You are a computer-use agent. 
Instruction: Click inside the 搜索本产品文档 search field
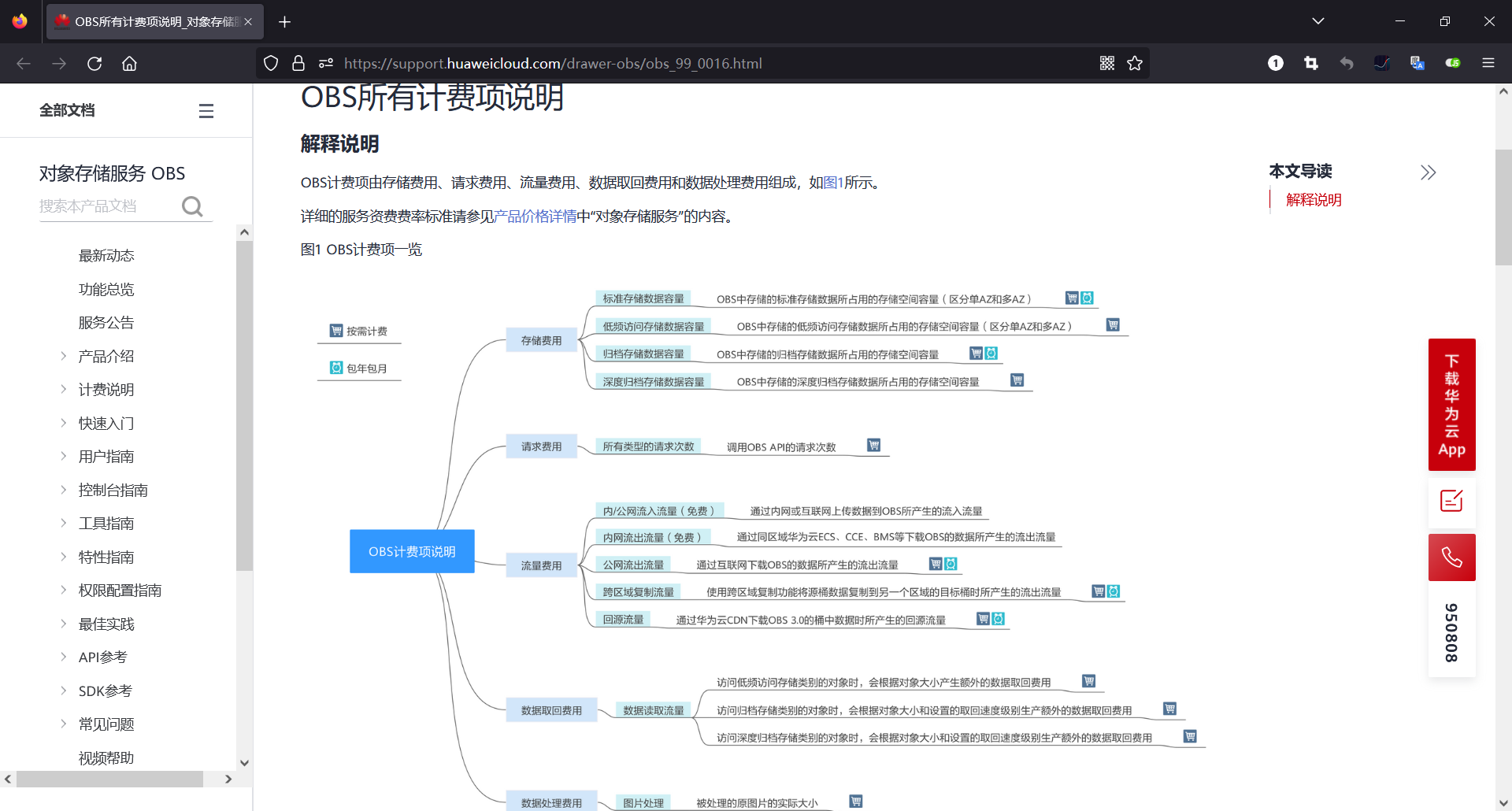[110, 206]
